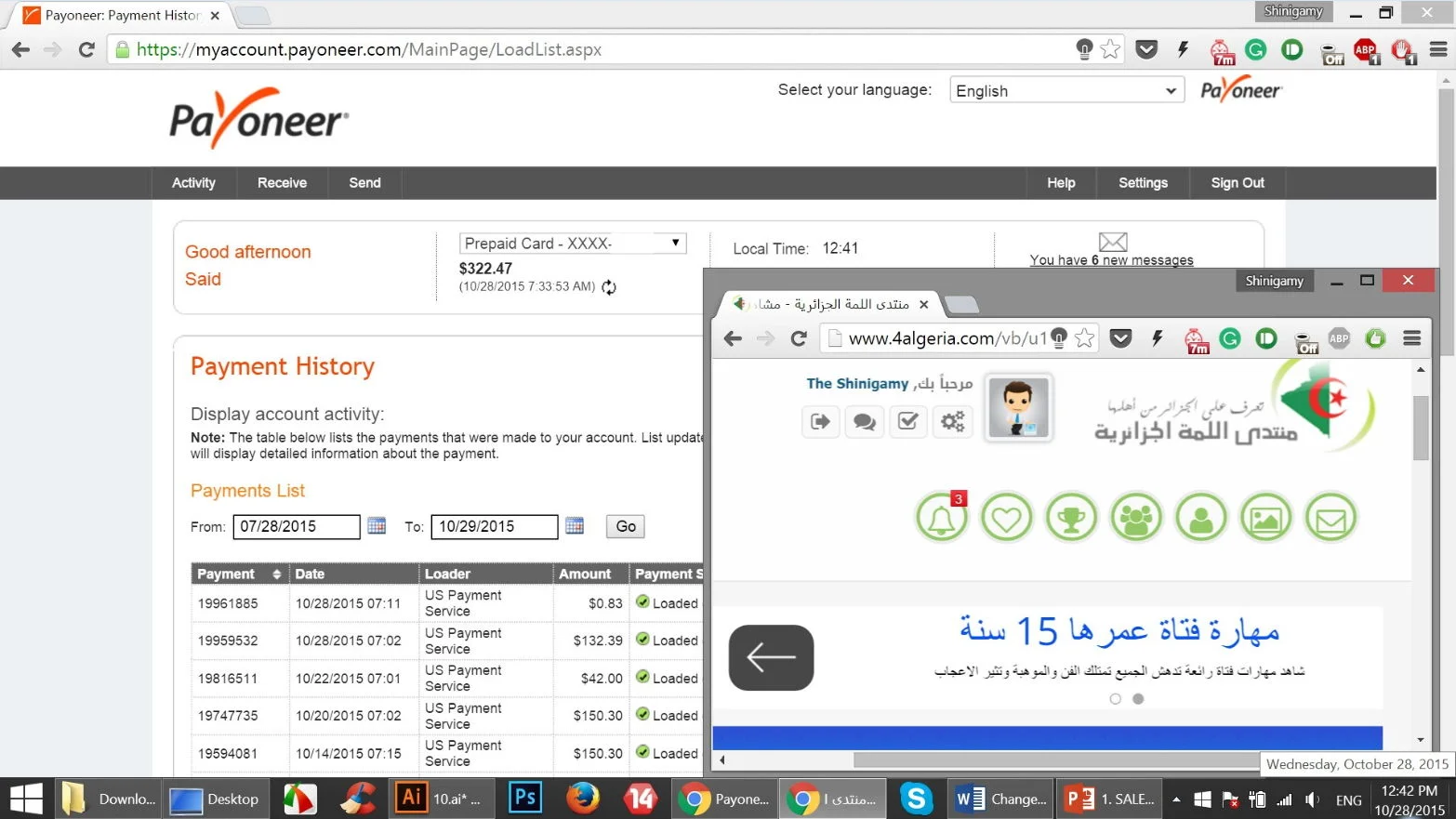Select the second carousel dot indicator

coord(1138,699)
